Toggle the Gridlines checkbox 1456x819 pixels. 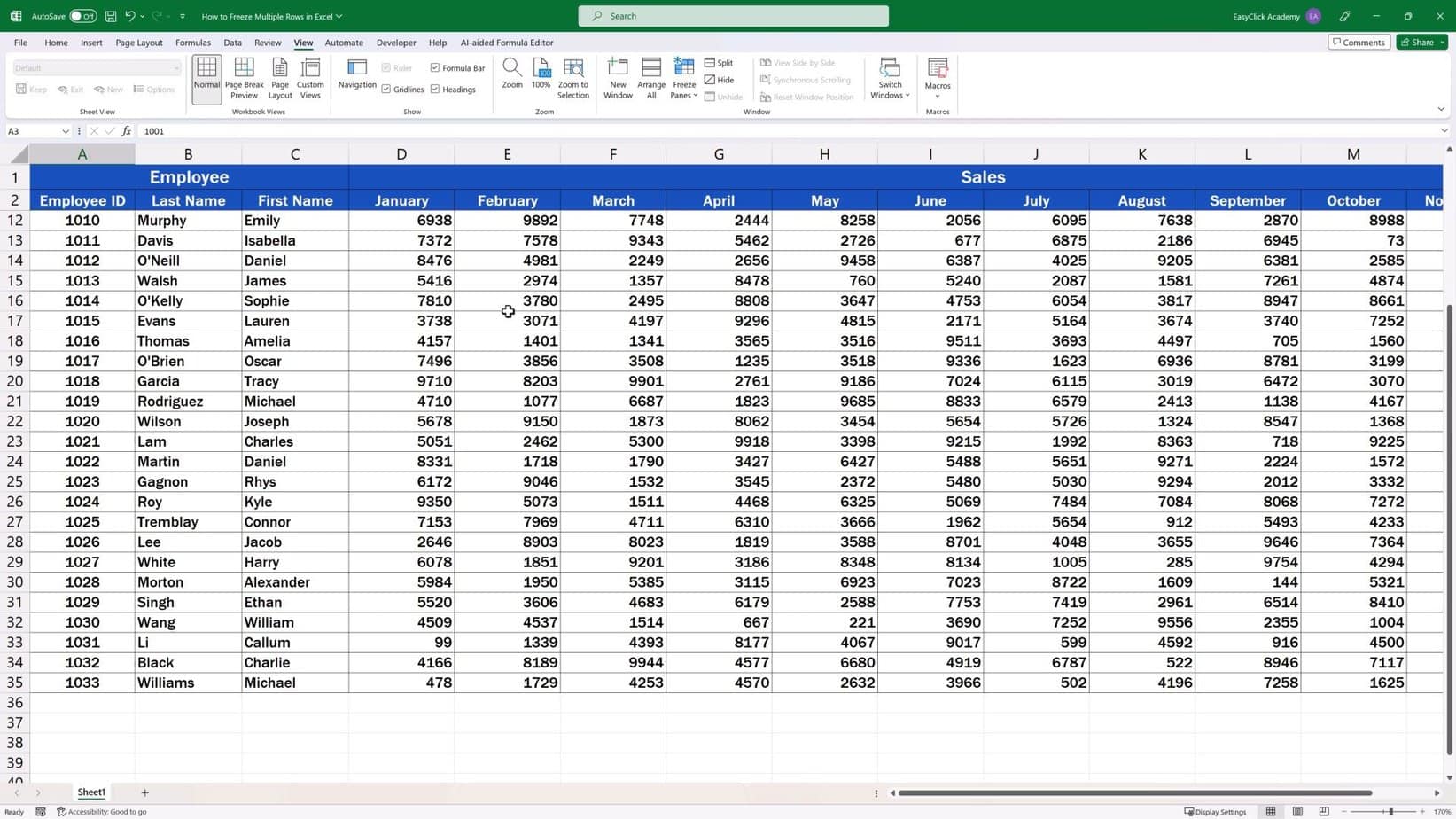(x=387, y=89)
